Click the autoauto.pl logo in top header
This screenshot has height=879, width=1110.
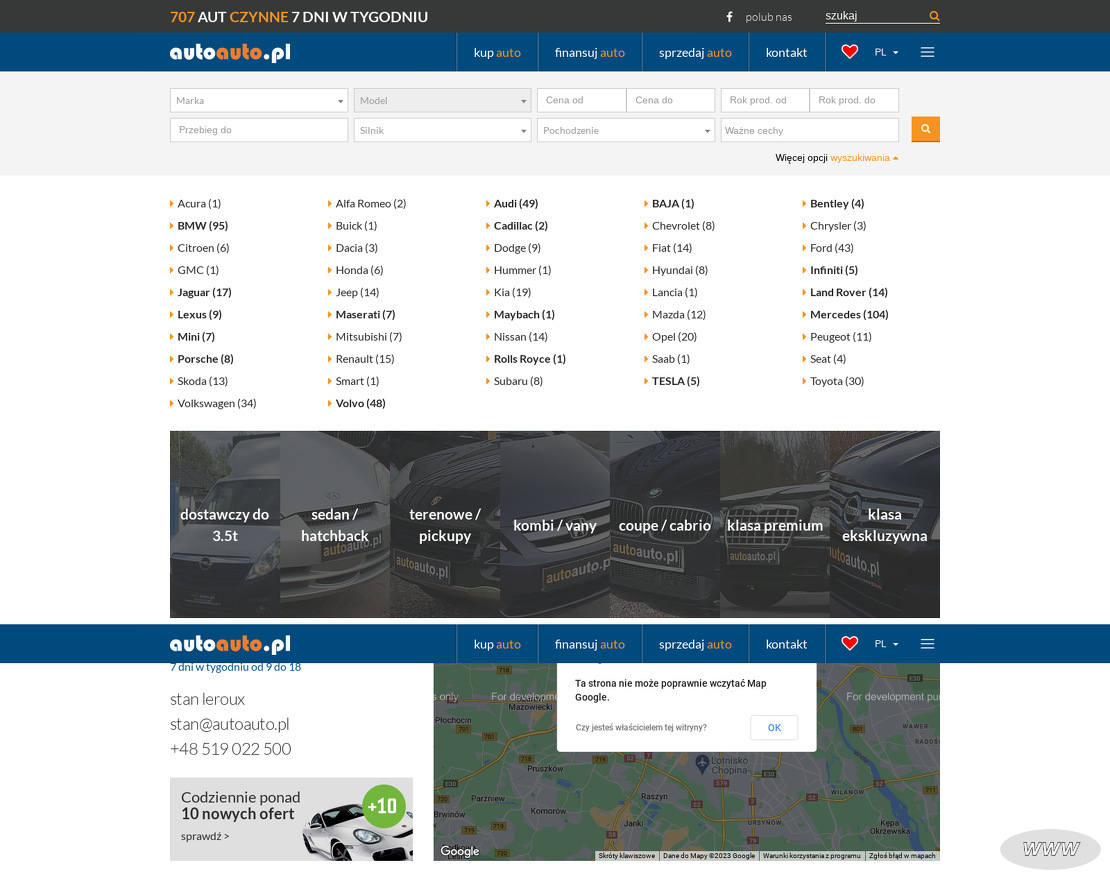coord(230,52)
